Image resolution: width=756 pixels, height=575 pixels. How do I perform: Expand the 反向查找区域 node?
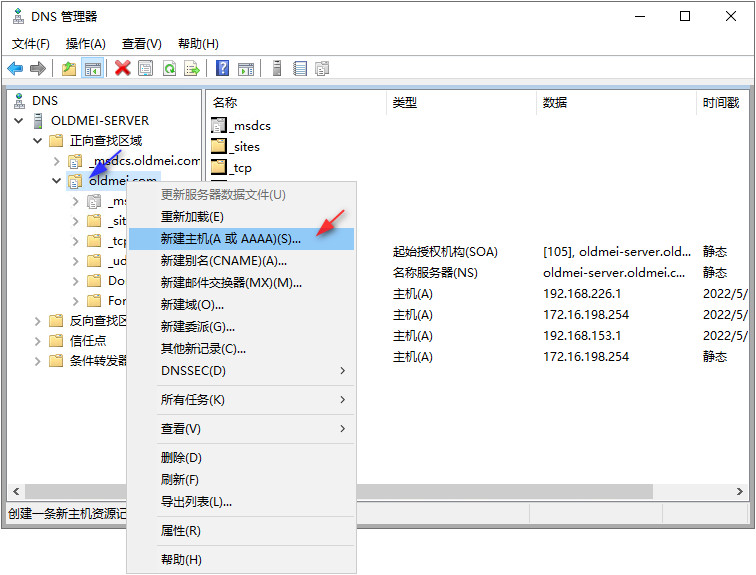point(38,321)
